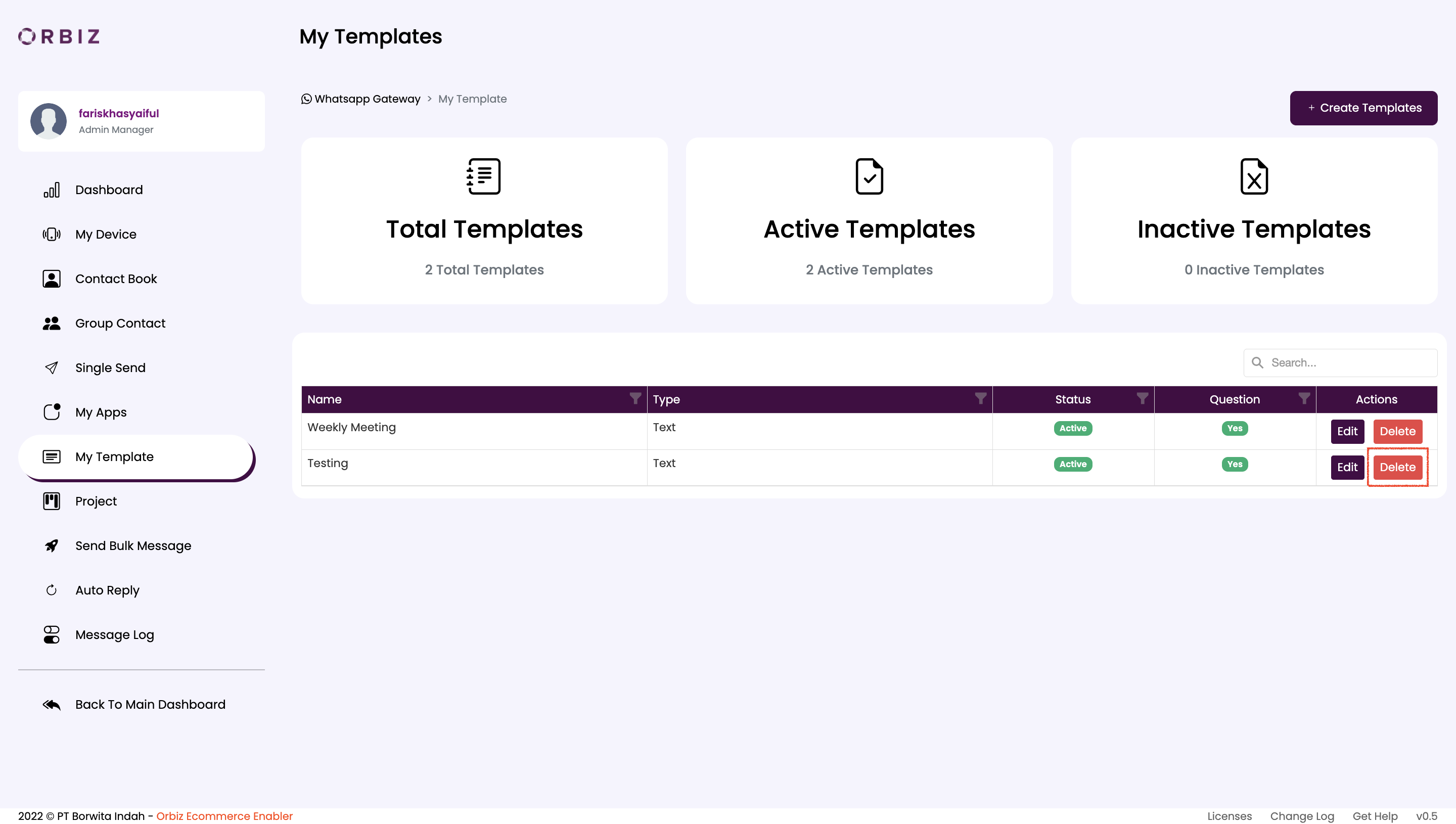This screenshot has width=1456, height=824.
Task: Open the Name column filter
Action: (x=635, y=399)
